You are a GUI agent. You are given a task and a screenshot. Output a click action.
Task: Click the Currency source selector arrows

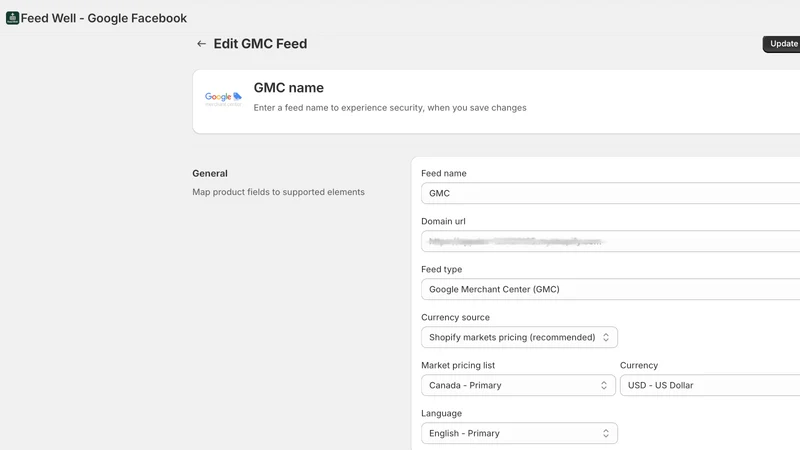(606, 337)
